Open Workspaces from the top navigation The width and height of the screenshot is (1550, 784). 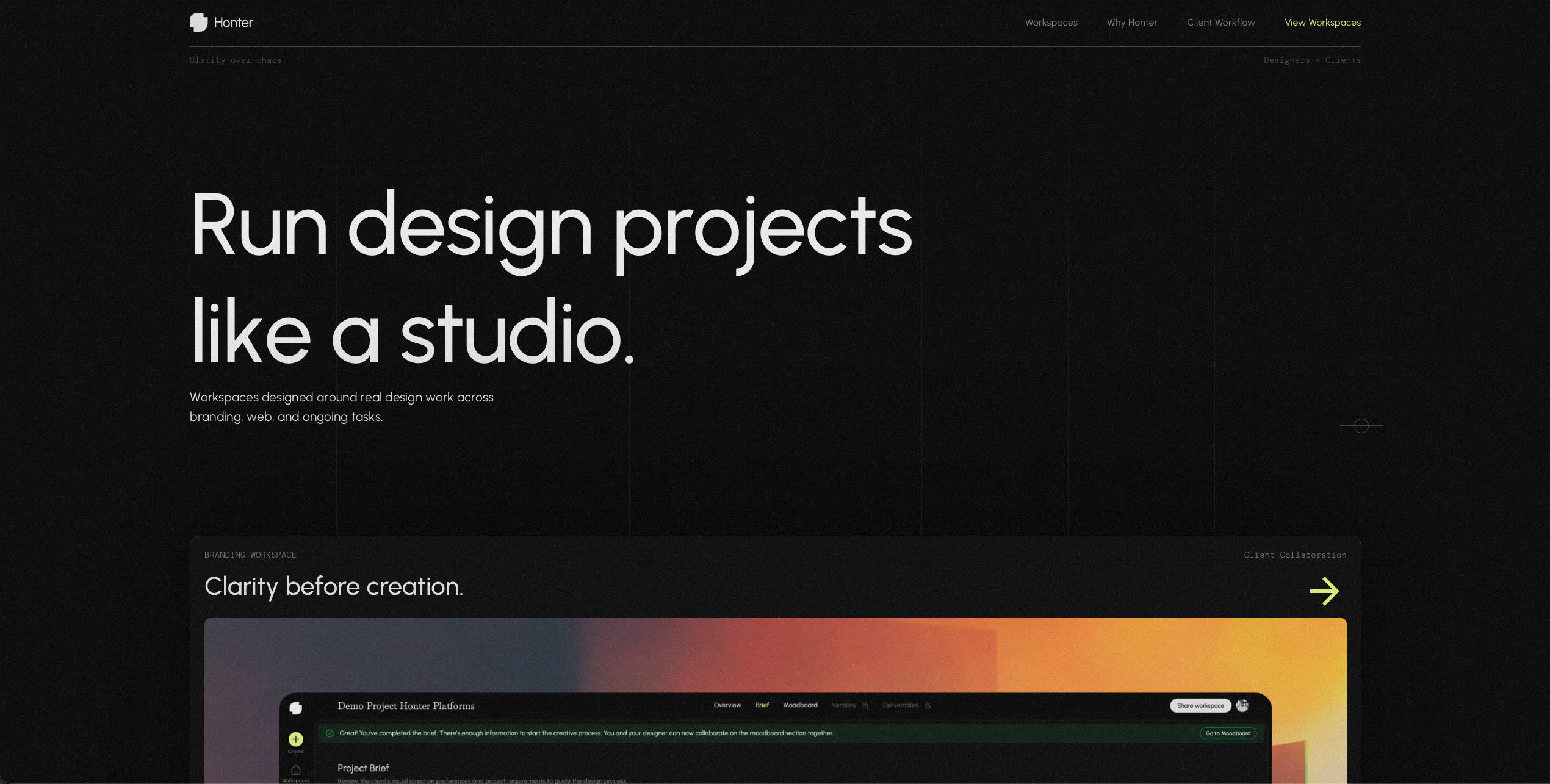coord(1051,23)
